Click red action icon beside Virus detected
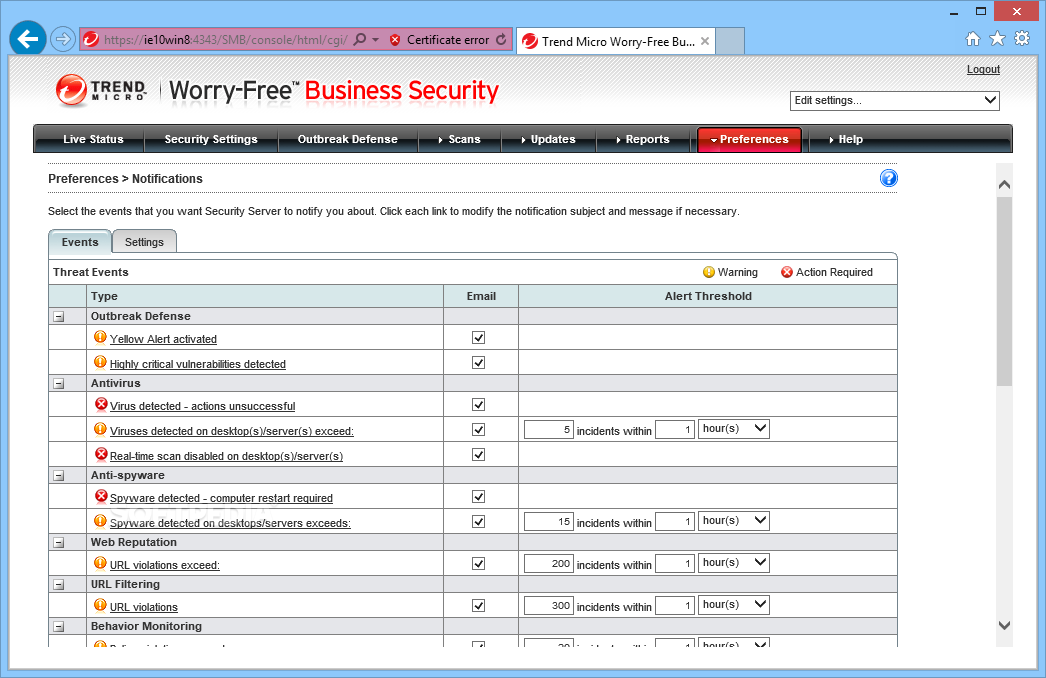The height and width of the screenshot is (678, 1046). click(x=101, y=404)
